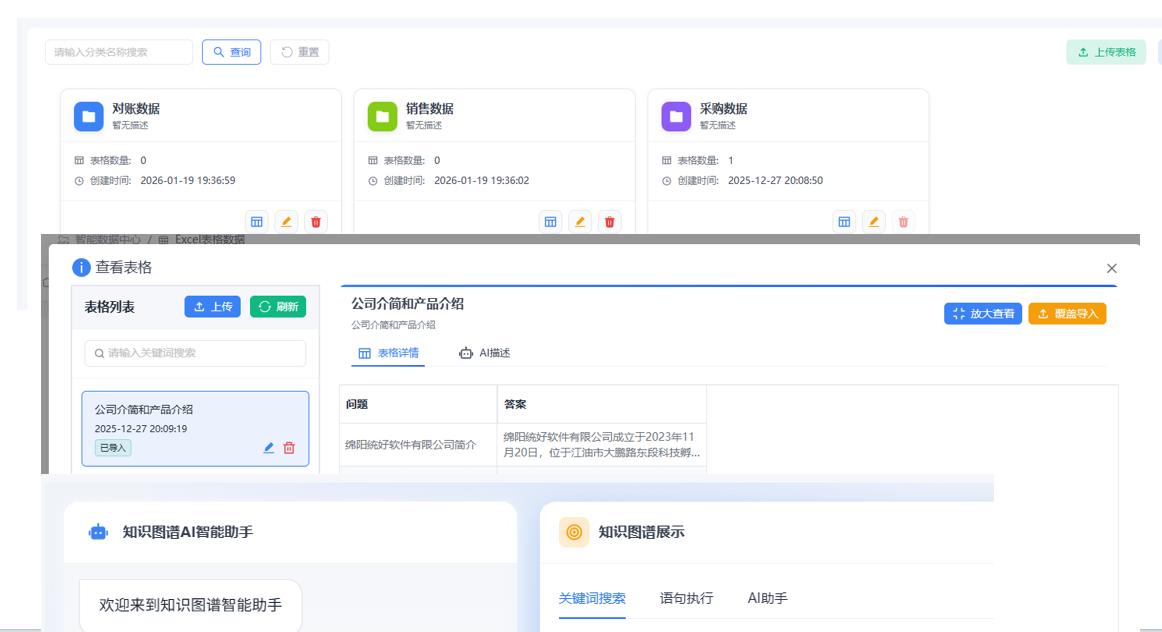The height and width of the screenshot is (632, 1162).
Task: Click the 上传表格 upload button
Action: [x=1106, y=52]
